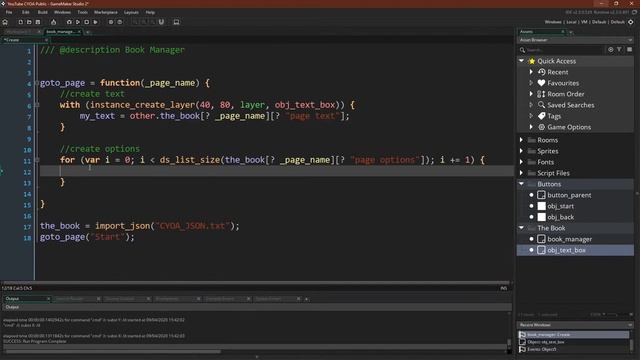640x360 pixels.
Task: Open Game Options toolbar icon
Action: point(111,22)
